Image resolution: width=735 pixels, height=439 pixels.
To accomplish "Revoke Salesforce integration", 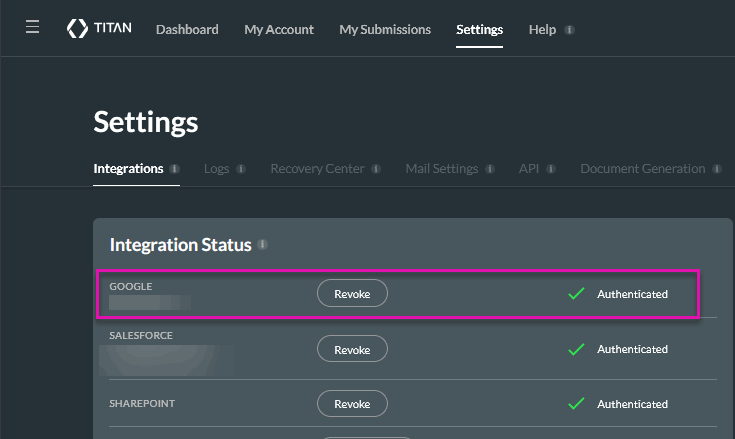I will (352, 349).
